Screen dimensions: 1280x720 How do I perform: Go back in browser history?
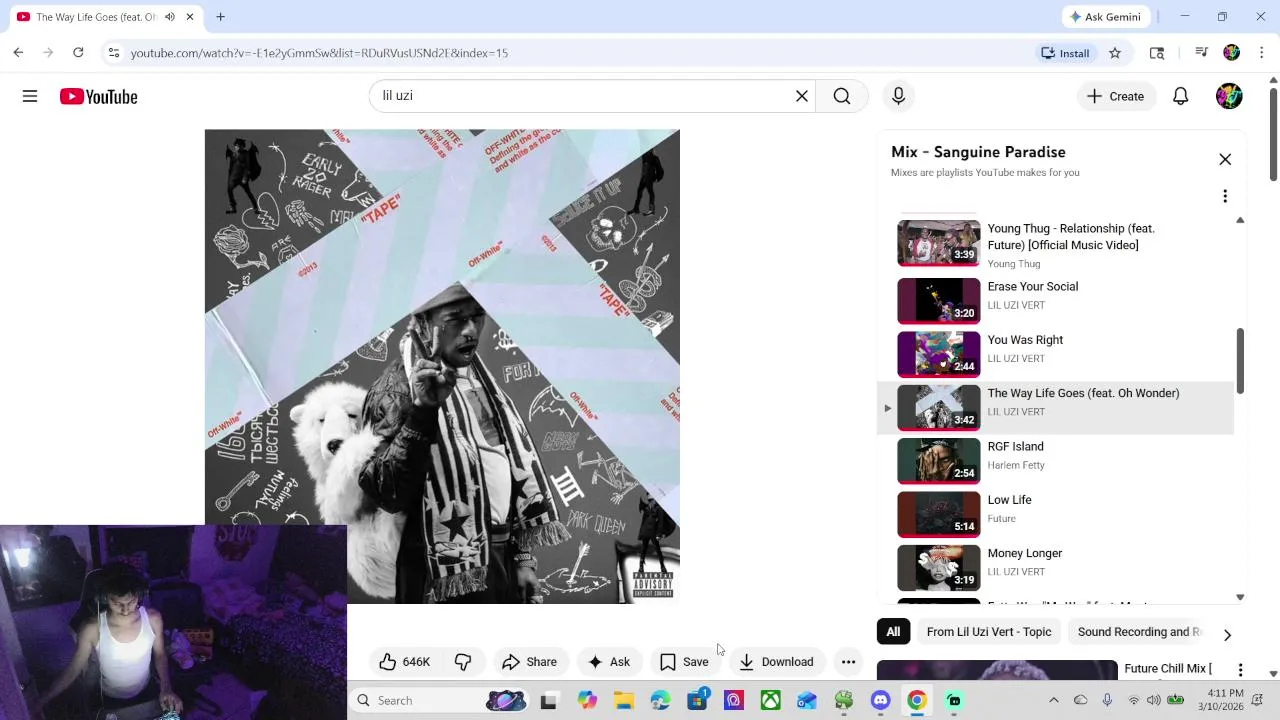coord(18,53)
